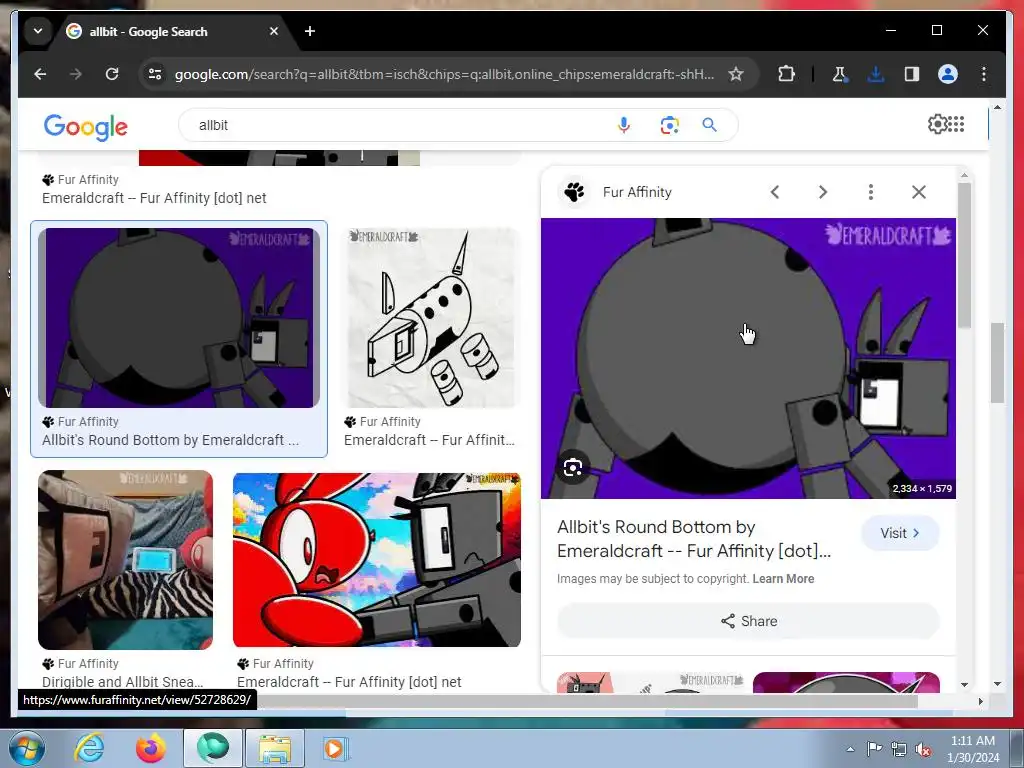Open the Chrome Labs flask icon
1024x768 pixels.
click(840, 74)
